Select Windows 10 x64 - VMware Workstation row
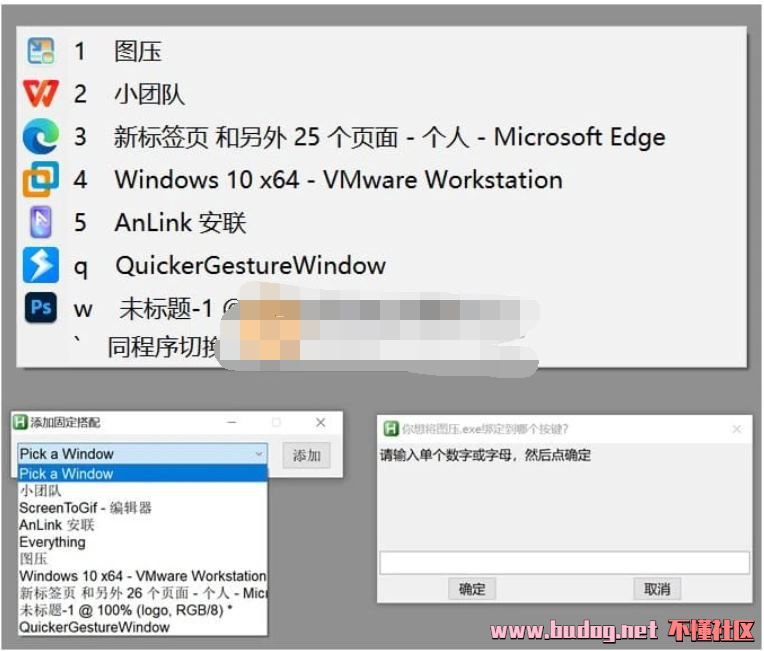764x651 pixels. pos(142,576)
